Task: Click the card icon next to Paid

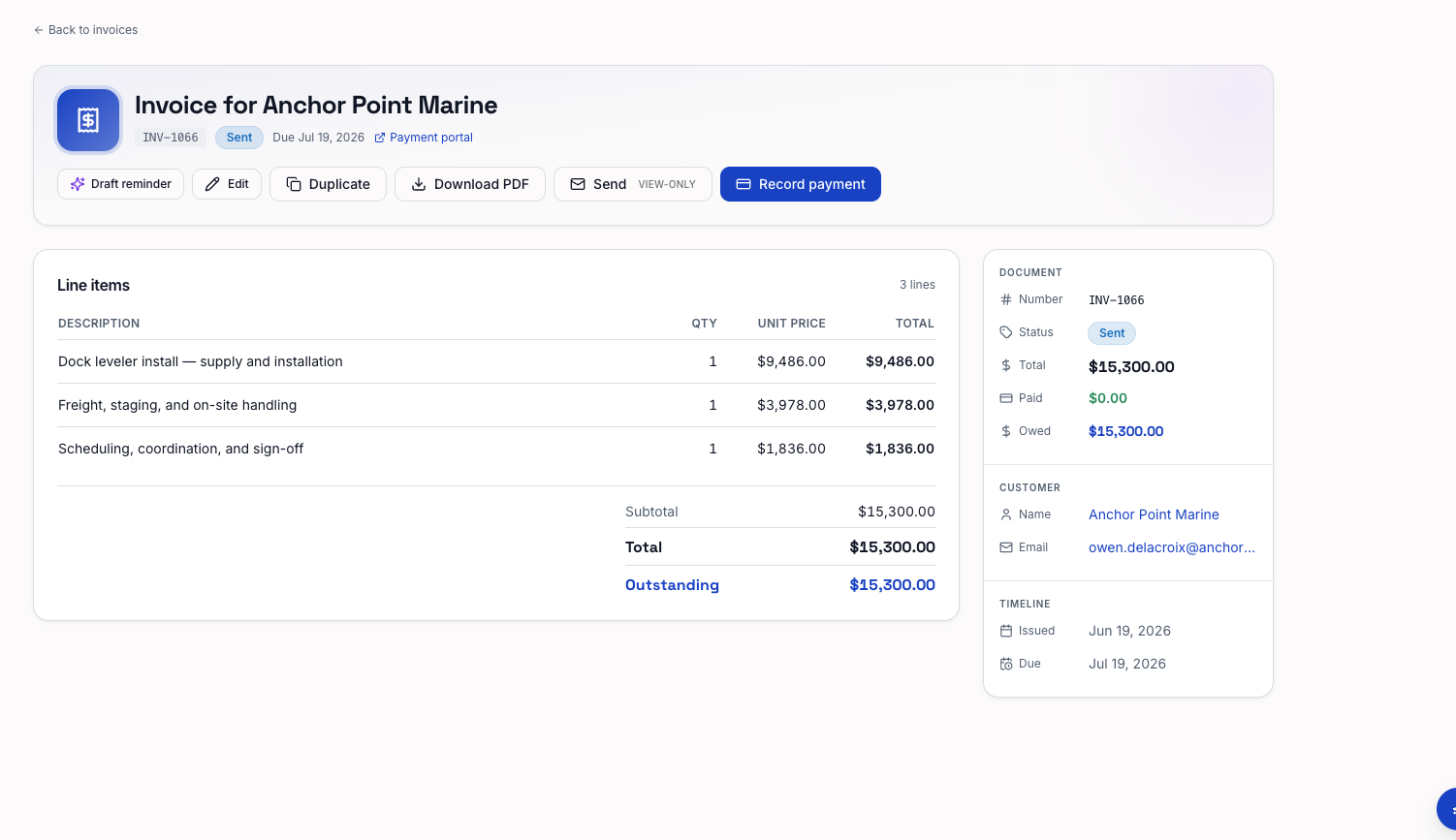Action: pyautogui.click(x=1006, y=398)
